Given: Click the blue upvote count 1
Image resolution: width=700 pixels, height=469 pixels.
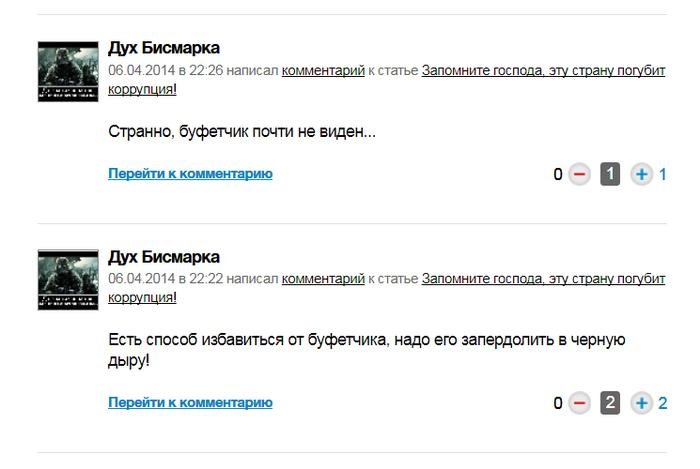Looking at the screenshot, I should [x=662, y=175].
